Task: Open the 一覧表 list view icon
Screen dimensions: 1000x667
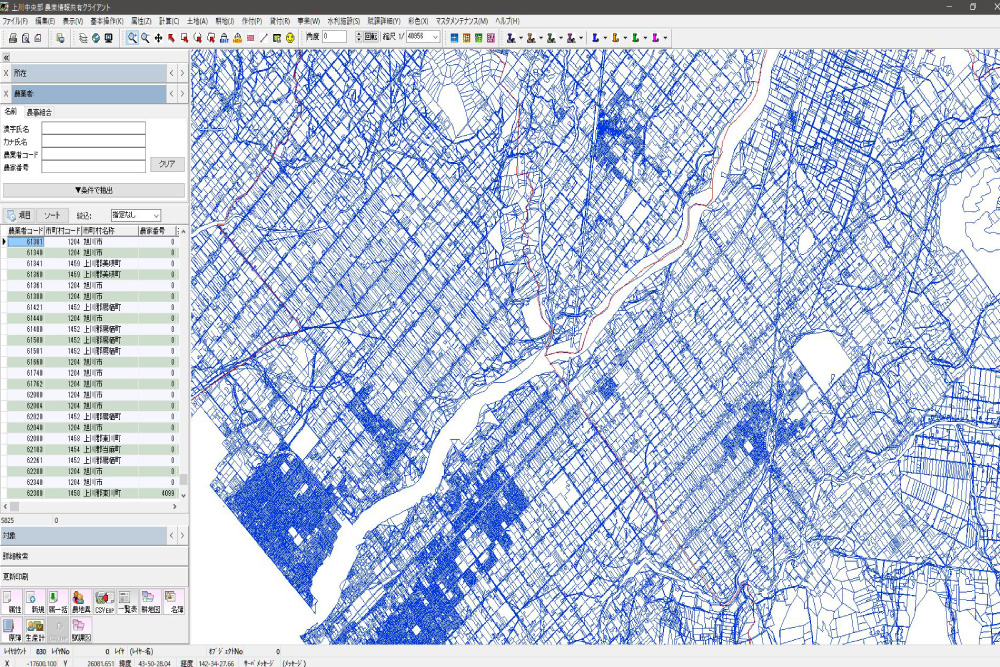Action: click(x=127, y=600)
